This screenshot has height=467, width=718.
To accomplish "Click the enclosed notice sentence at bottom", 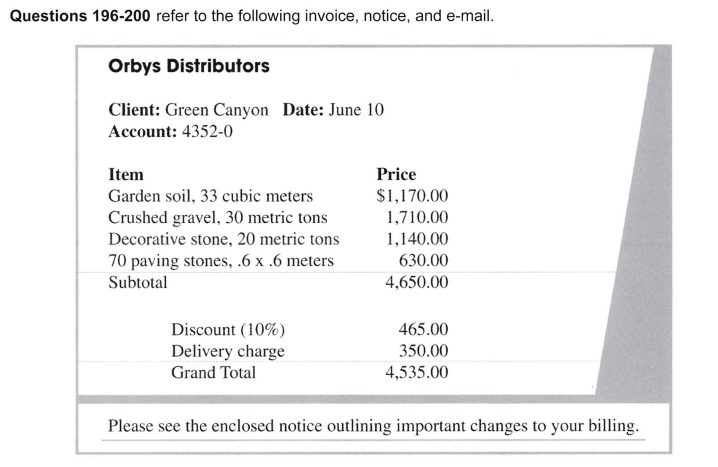I will pos(372,426).
